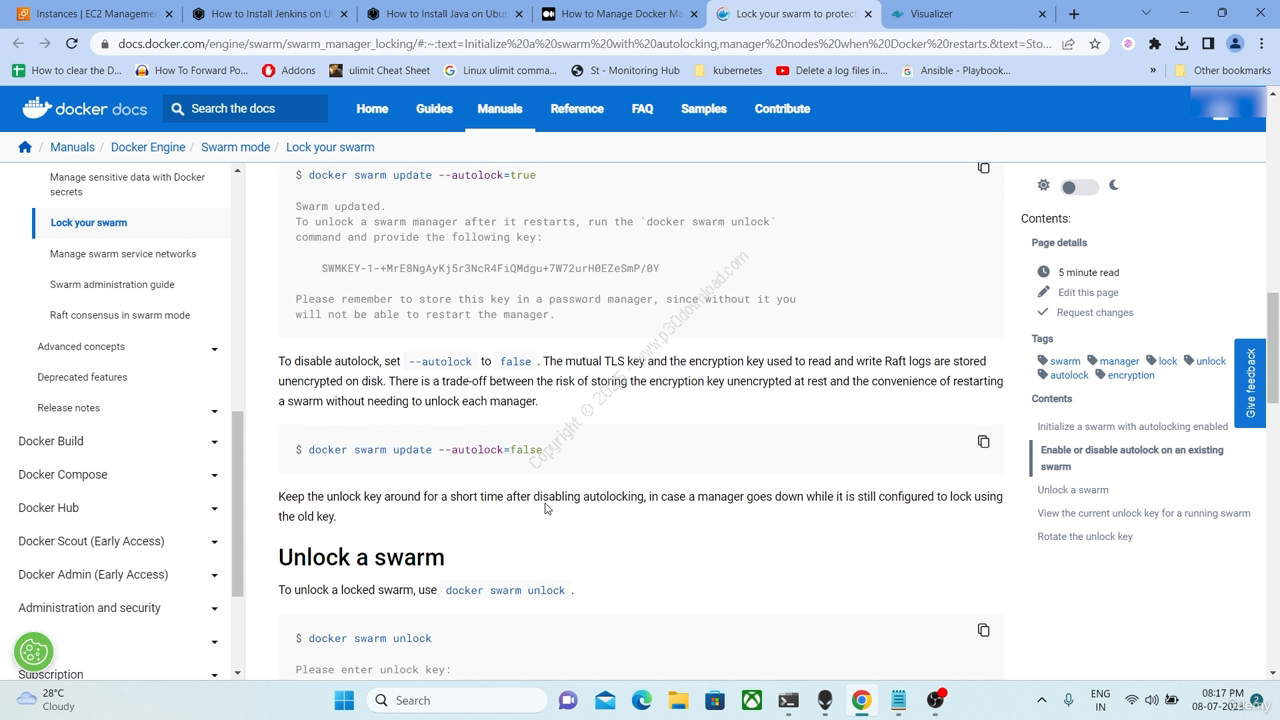Open the FAQ nav item
Screen dimensions: 1280x720
[x=642, y=108]
